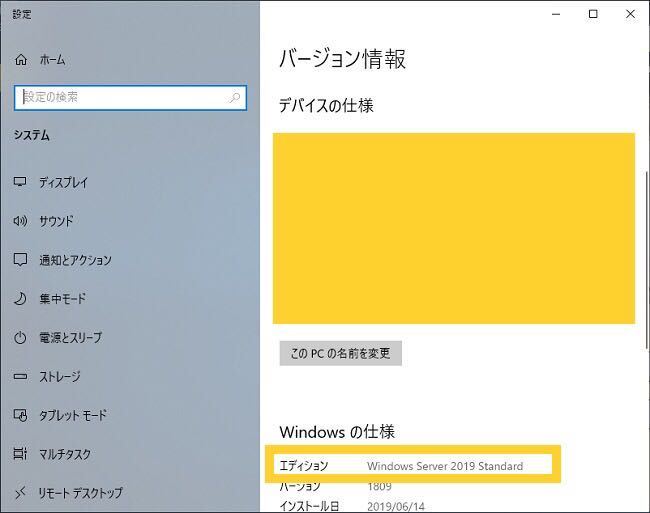Screen dimensions: 650x513
Task: Open ホーム settings home
Action: pos(52,60)
